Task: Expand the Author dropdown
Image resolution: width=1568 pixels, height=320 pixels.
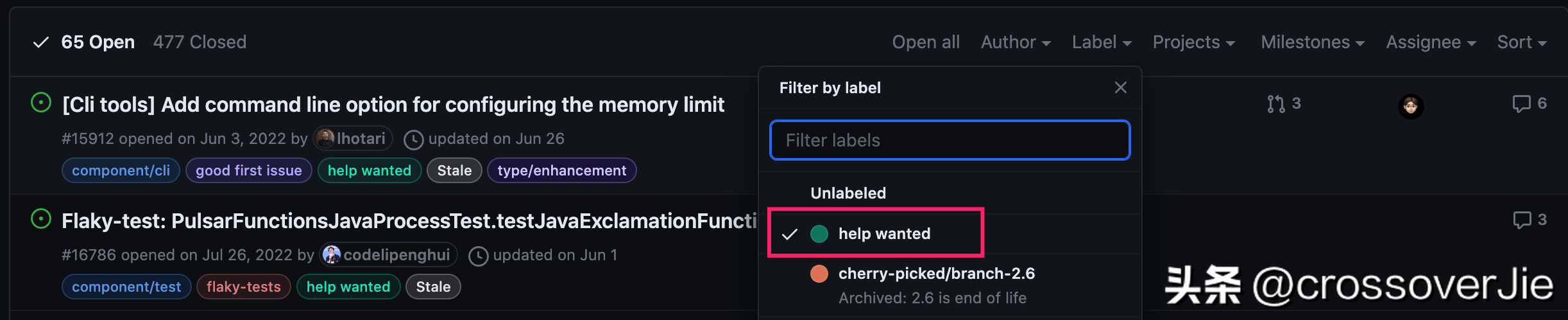Action: click(1016, 42)
